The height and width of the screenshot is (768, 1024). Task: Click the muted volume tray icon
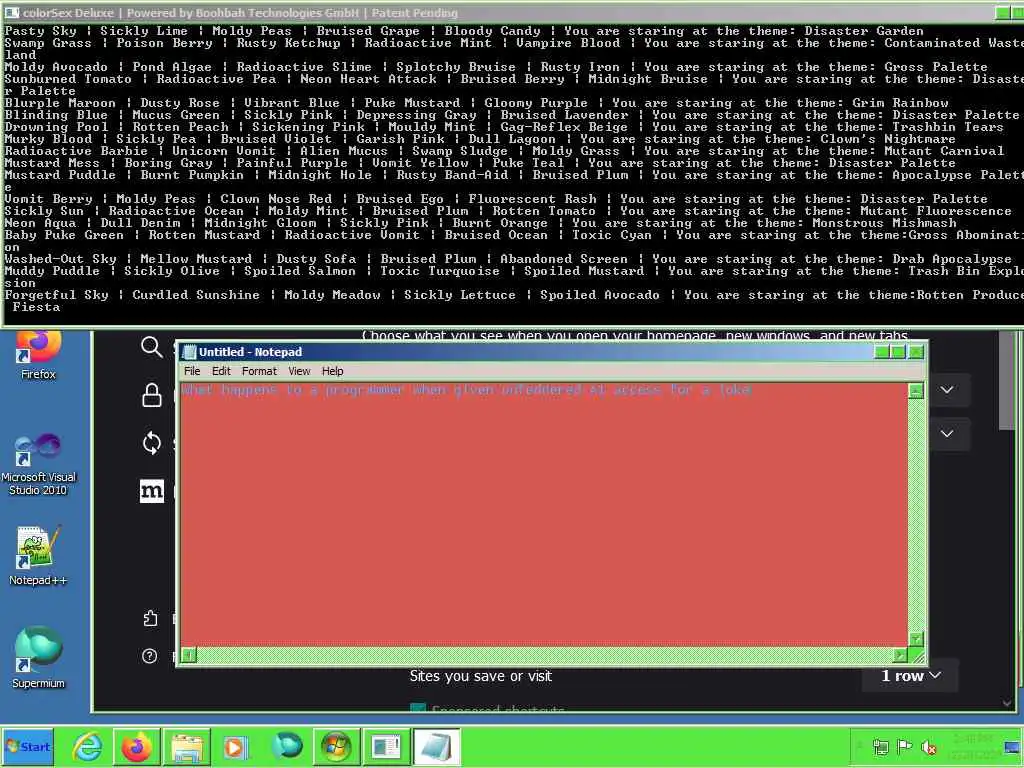point(928,747)
